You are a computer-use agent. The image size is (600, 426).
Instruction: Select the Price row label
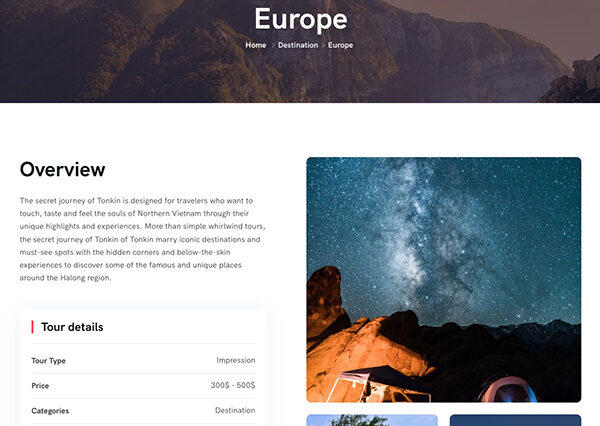coord(40,385)
